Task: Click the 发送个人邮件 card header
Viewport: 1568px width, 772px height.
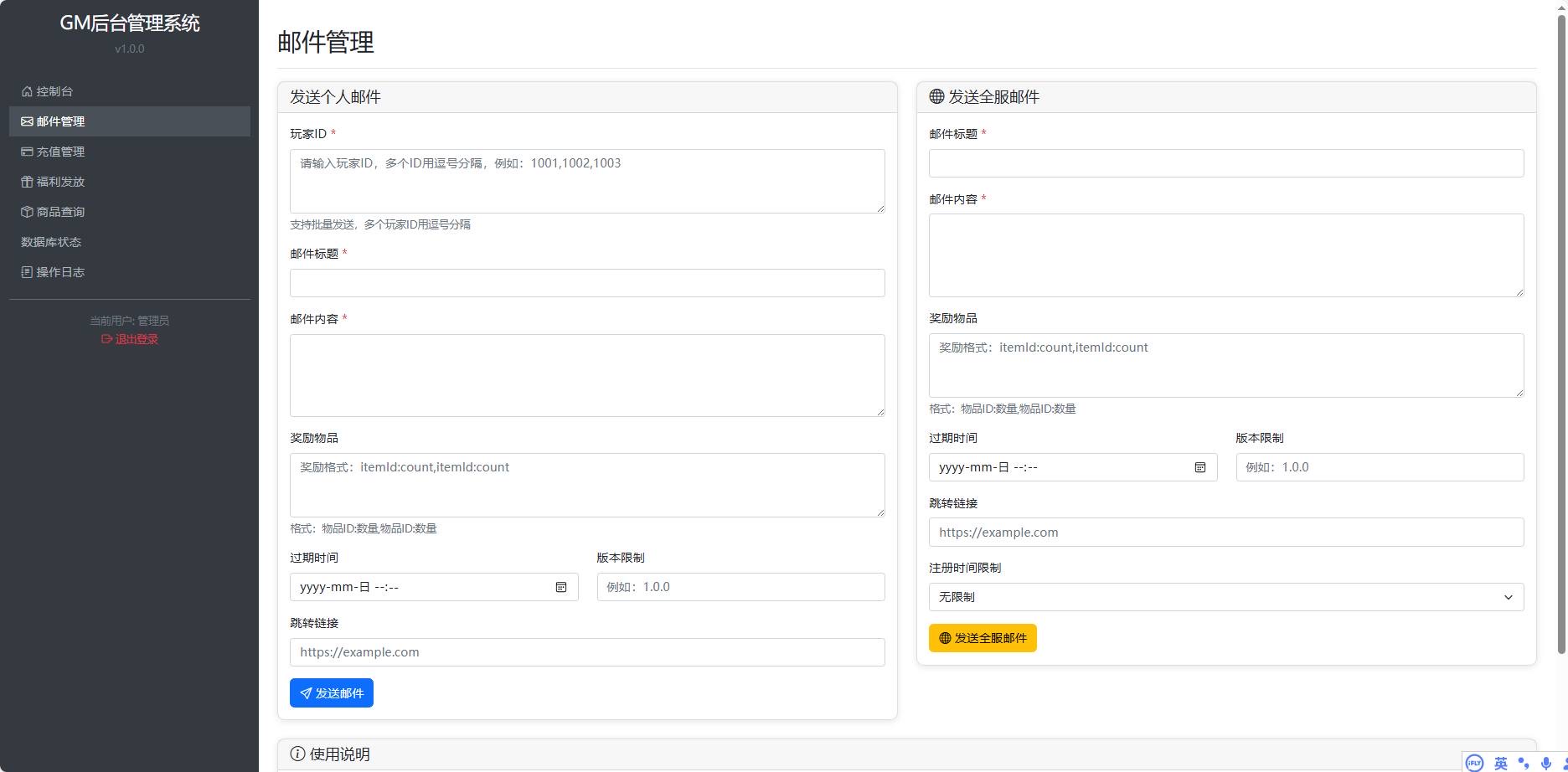Action: pos(587,97)
